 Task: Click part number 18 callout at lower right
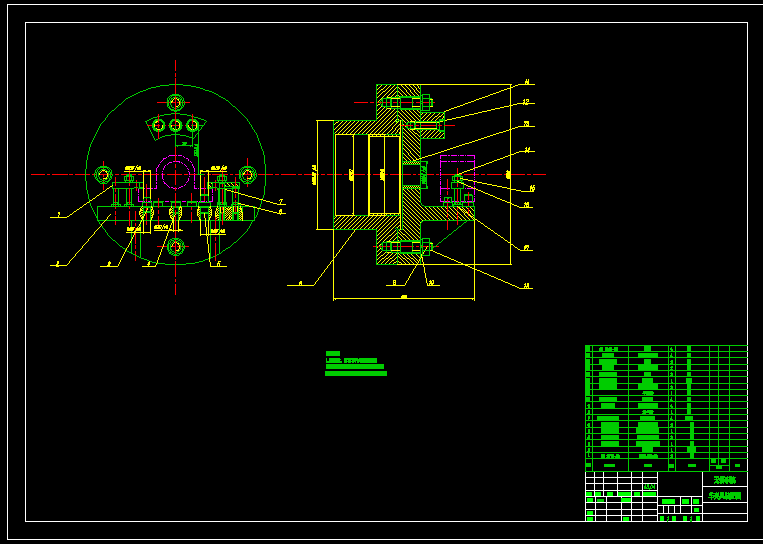click(x=527, y=286)
